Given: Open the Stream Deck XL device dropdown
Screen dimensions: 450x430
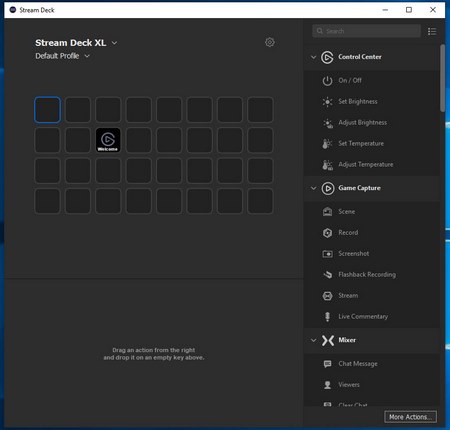Looking at the screenshot, I should (x=114, y=43).
